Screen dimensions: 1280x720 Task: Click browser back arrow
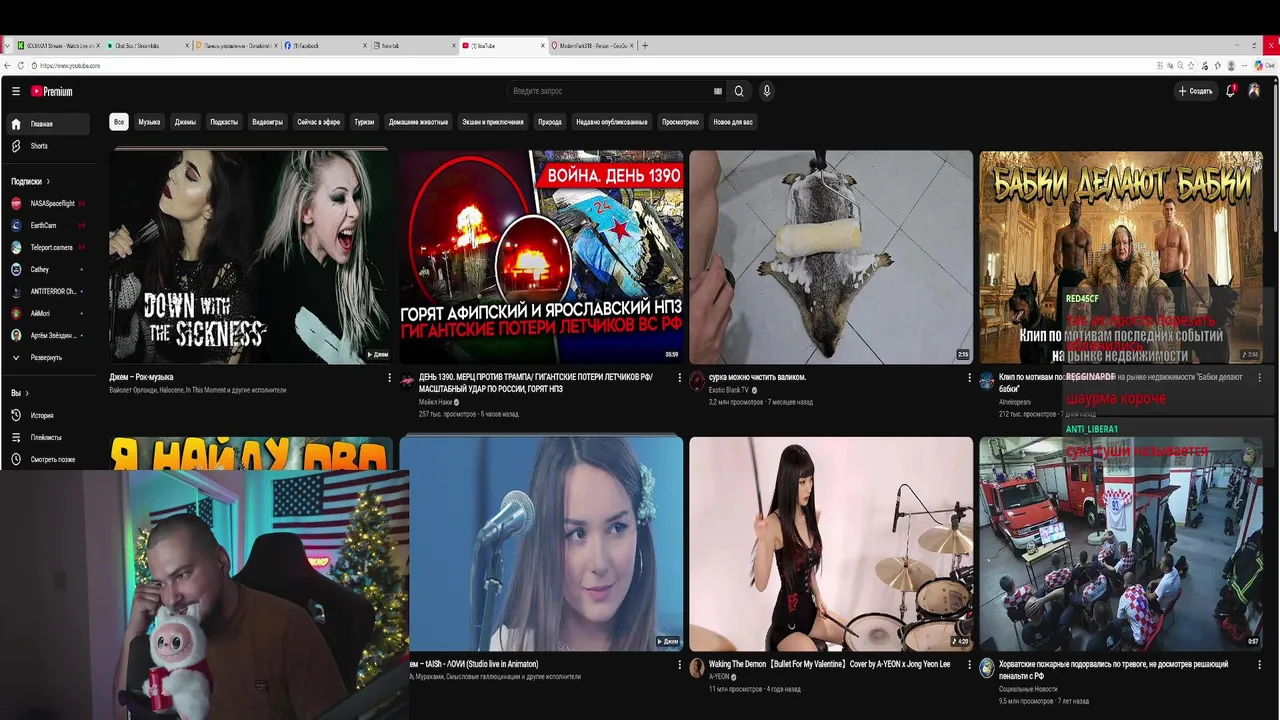click(7, 65)
